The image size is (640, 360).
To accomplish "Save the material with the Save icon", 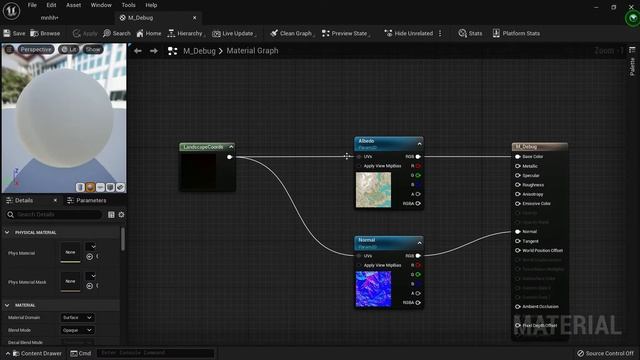I will [x=14, y=33].
